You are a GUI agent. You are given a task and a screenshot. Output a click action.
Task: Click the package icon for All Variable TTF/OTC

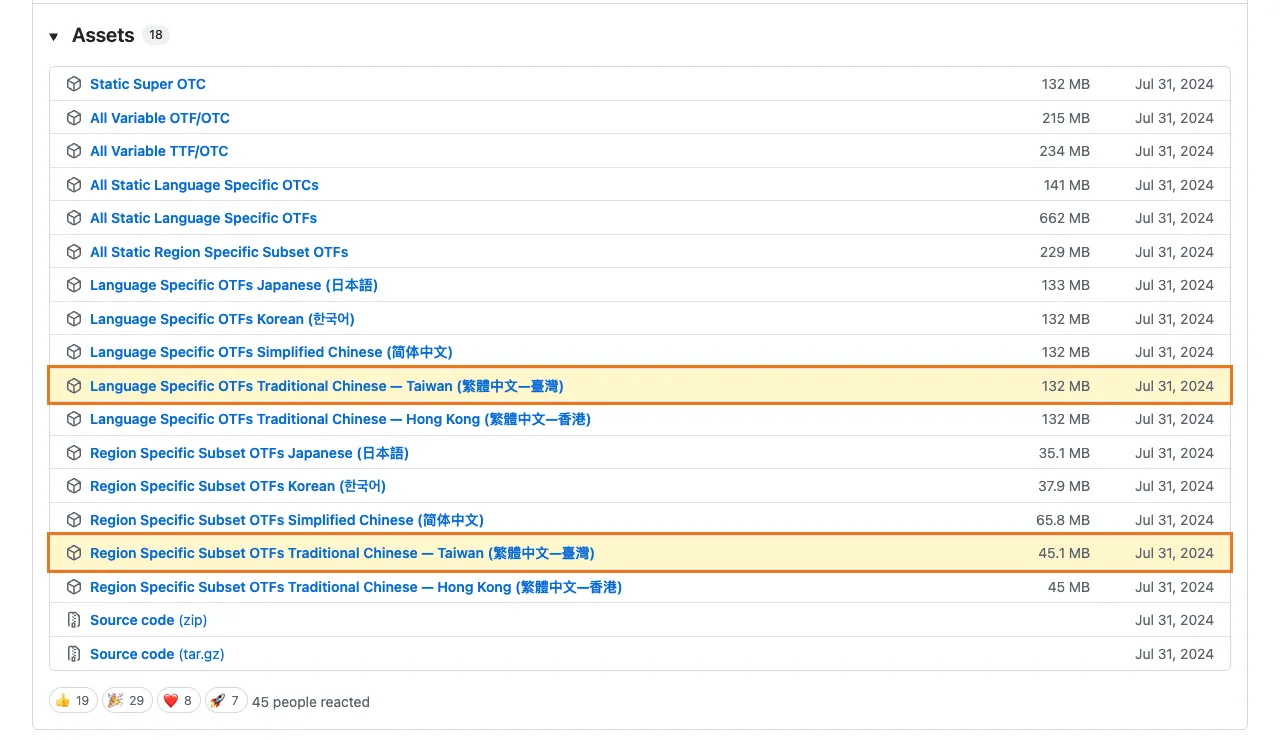pyautogui.click(x=74, y=151)
